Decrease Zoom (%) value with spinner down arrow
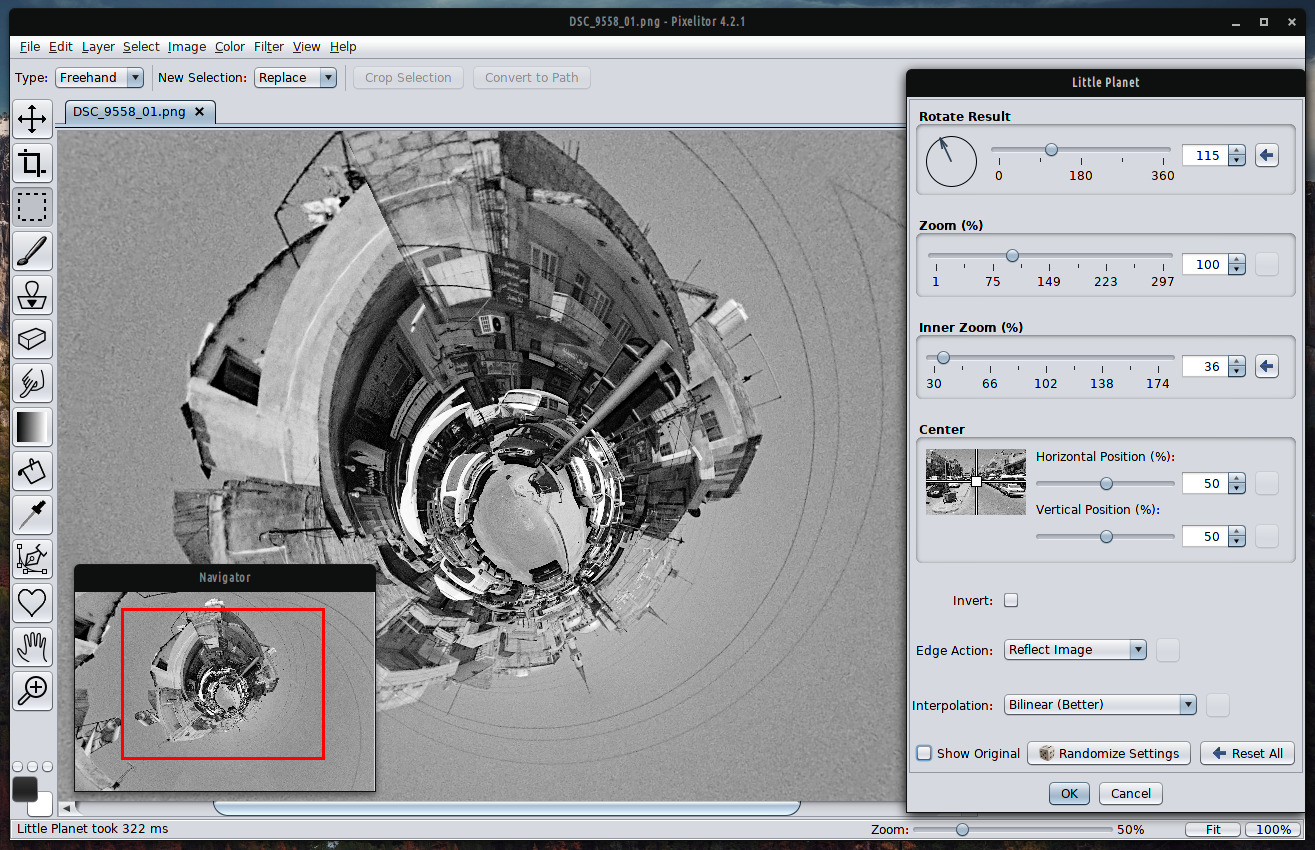Screen dimensions: 1315x850 click(1237, 270)
